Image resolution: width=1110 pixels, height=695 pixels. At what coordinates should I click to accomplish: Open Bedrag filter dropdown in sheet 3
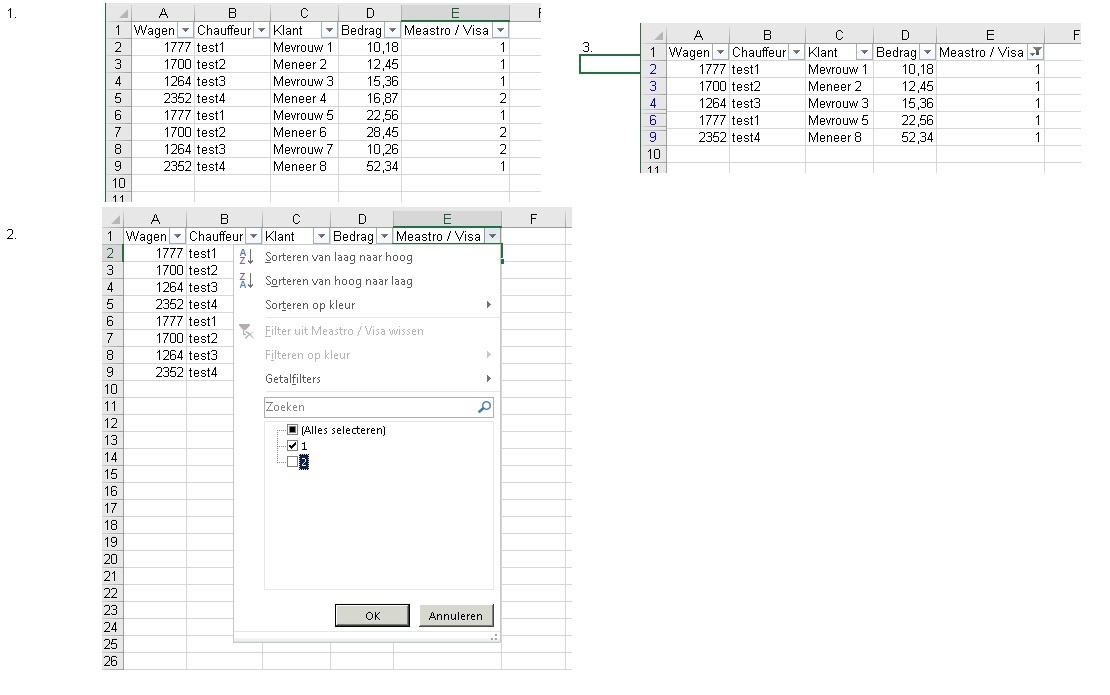click(927, 52)
